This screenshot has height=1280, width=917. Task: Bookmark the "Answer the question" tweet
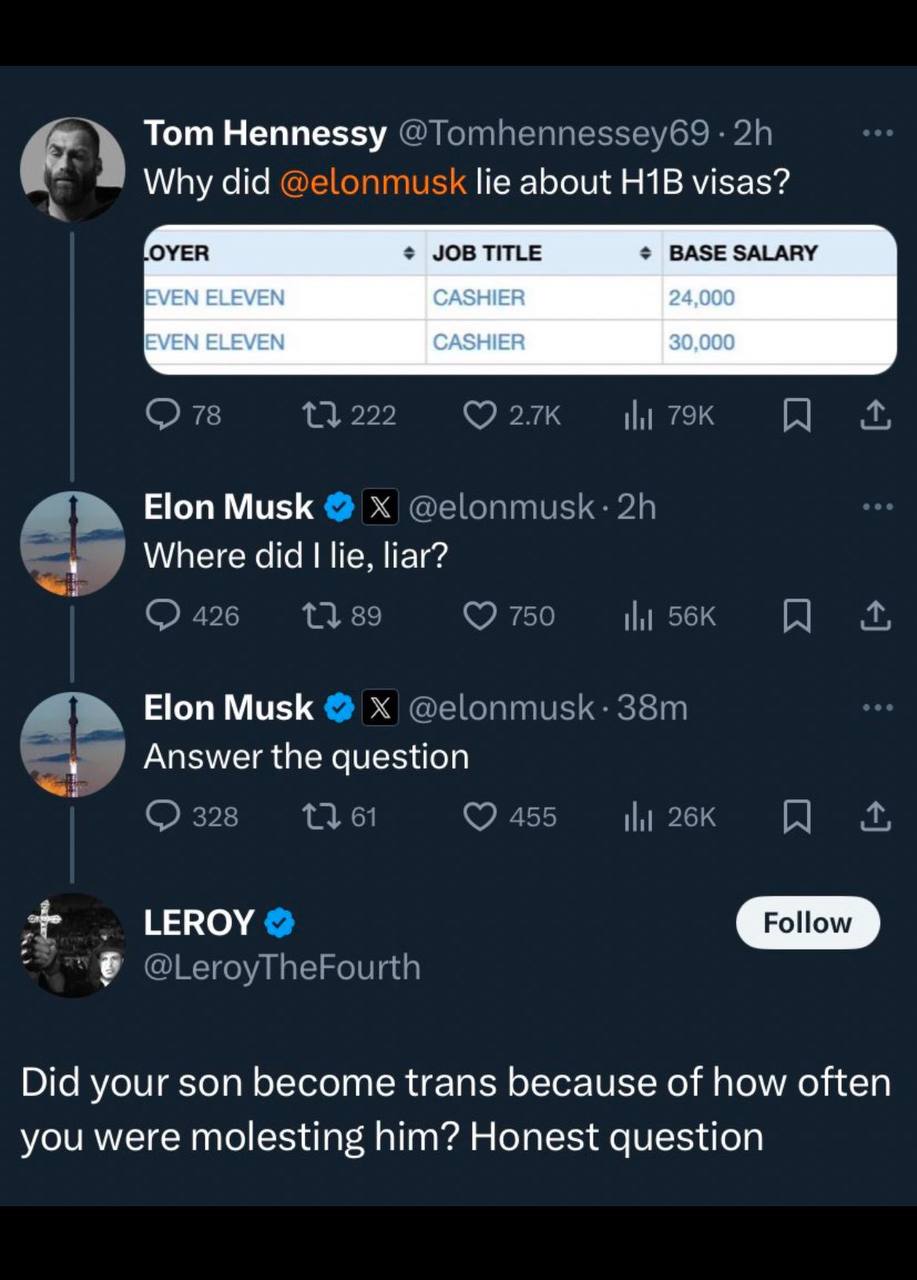[796, 818]
